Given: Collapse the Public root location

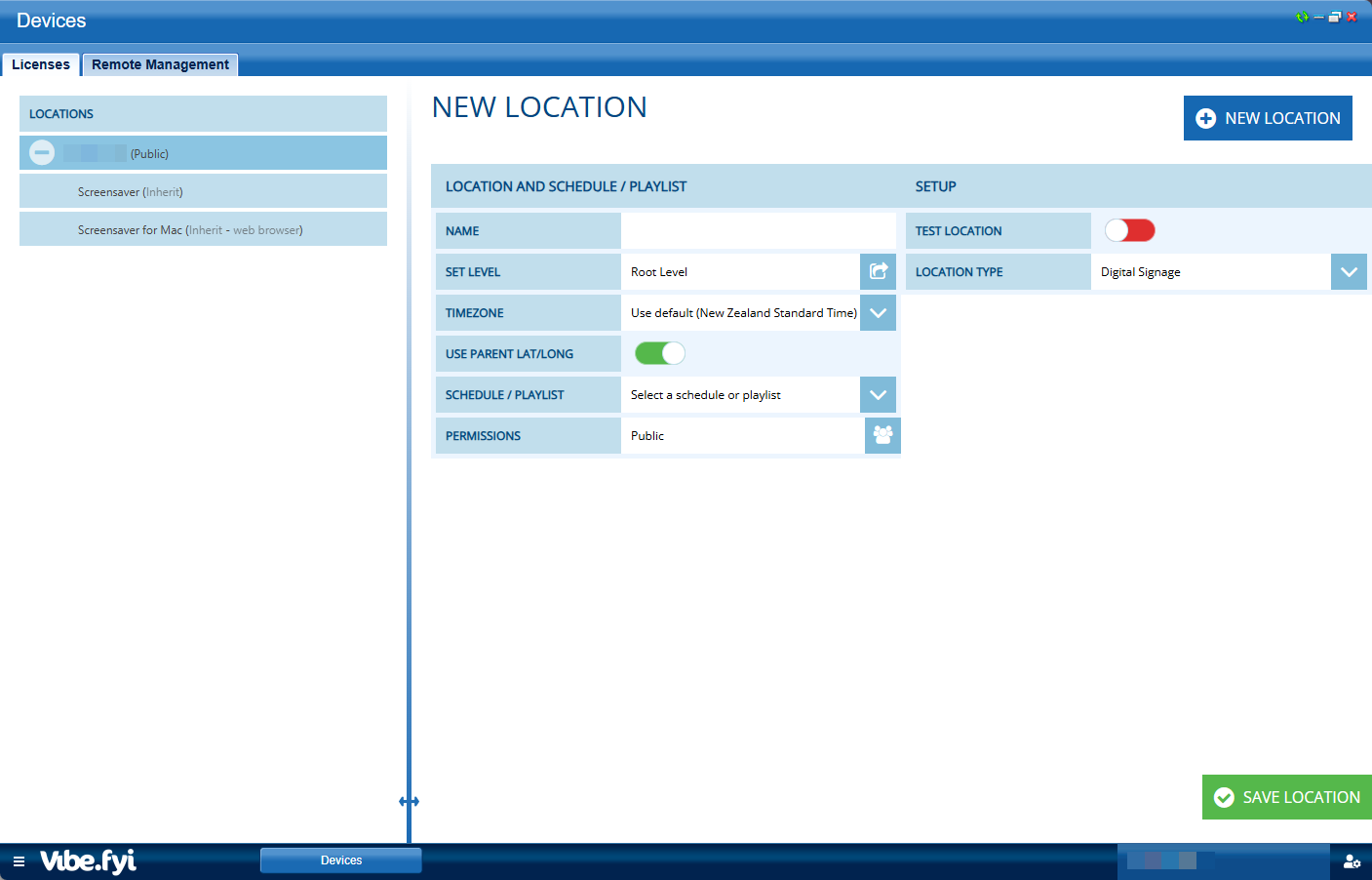Looking at the screenshot, I should (42, 153).
